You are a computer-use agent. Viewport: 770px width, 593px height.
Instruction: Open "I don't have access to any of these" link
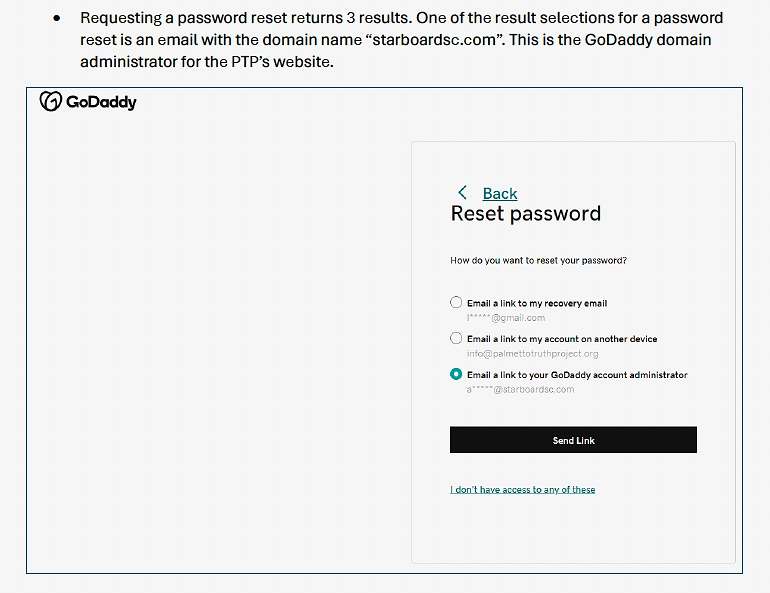523,490
